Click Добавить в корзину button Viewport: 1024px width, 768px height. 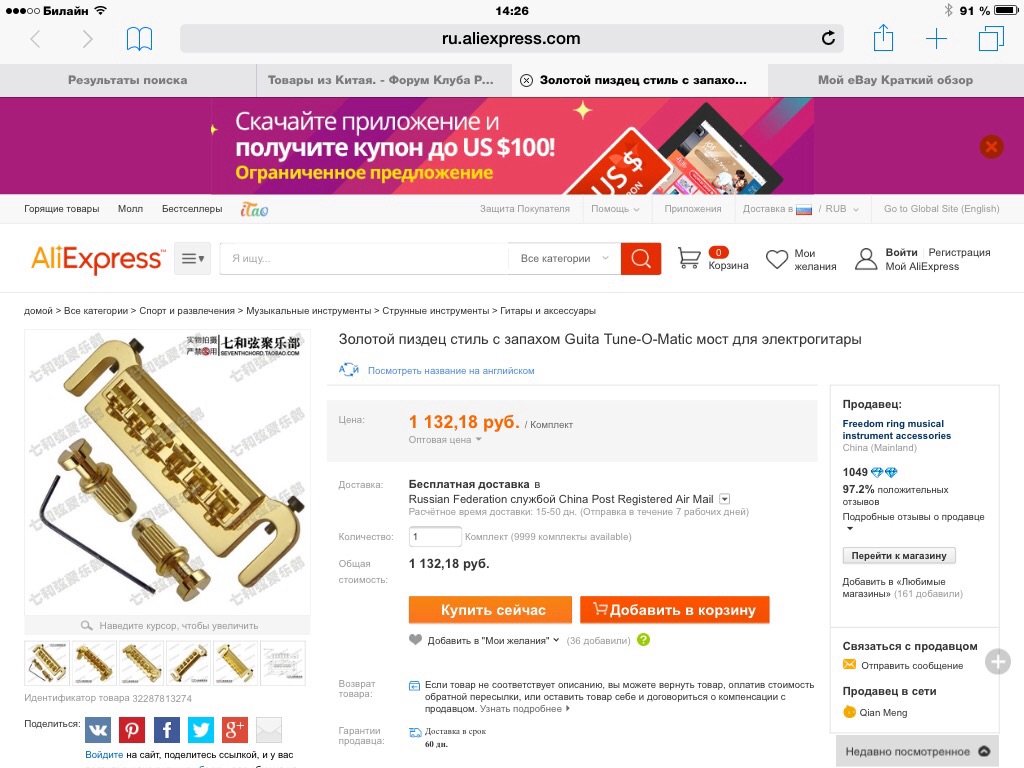click(675, 610)
